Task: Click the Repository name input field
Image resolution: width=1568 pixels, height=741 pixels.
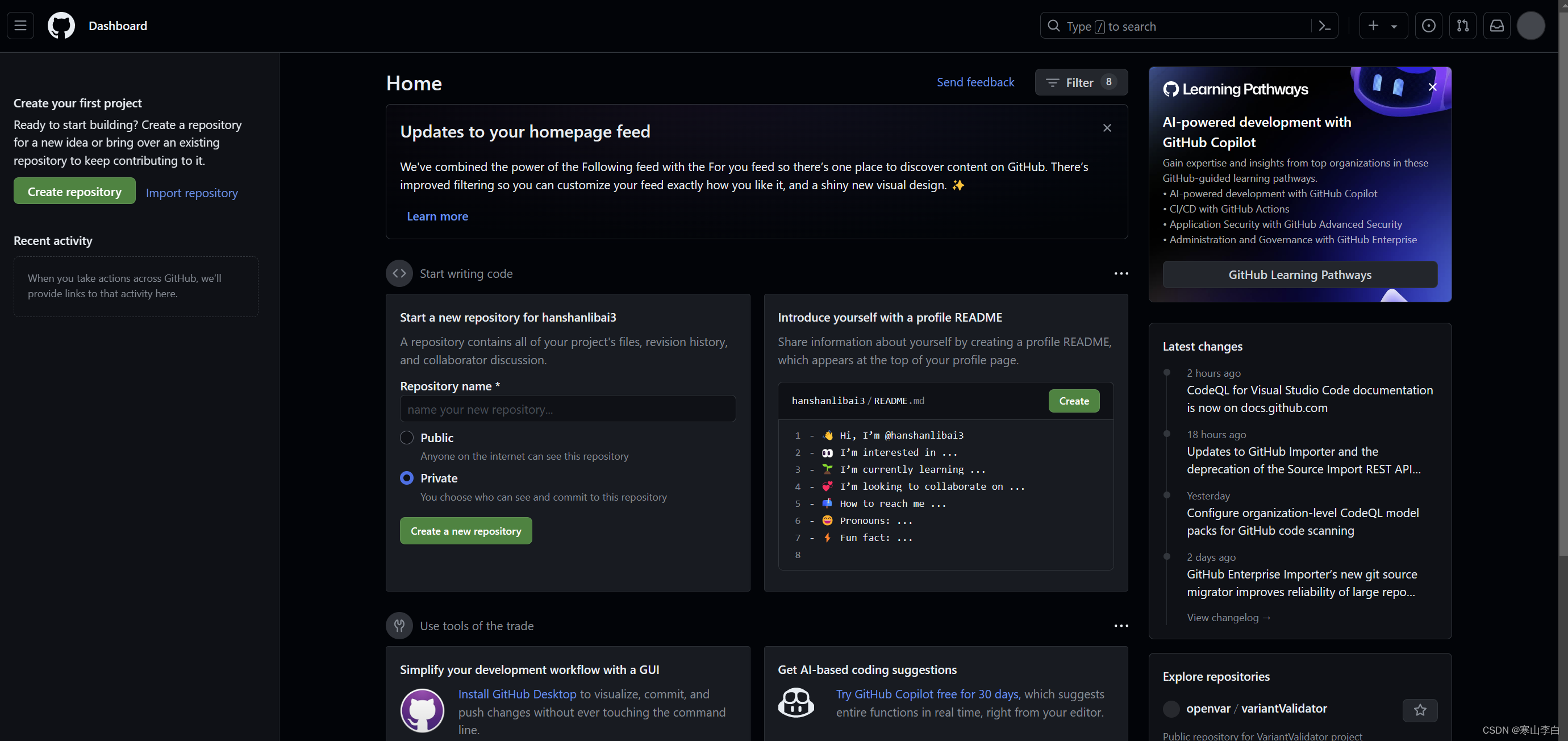Action: (x=568, y=409)
